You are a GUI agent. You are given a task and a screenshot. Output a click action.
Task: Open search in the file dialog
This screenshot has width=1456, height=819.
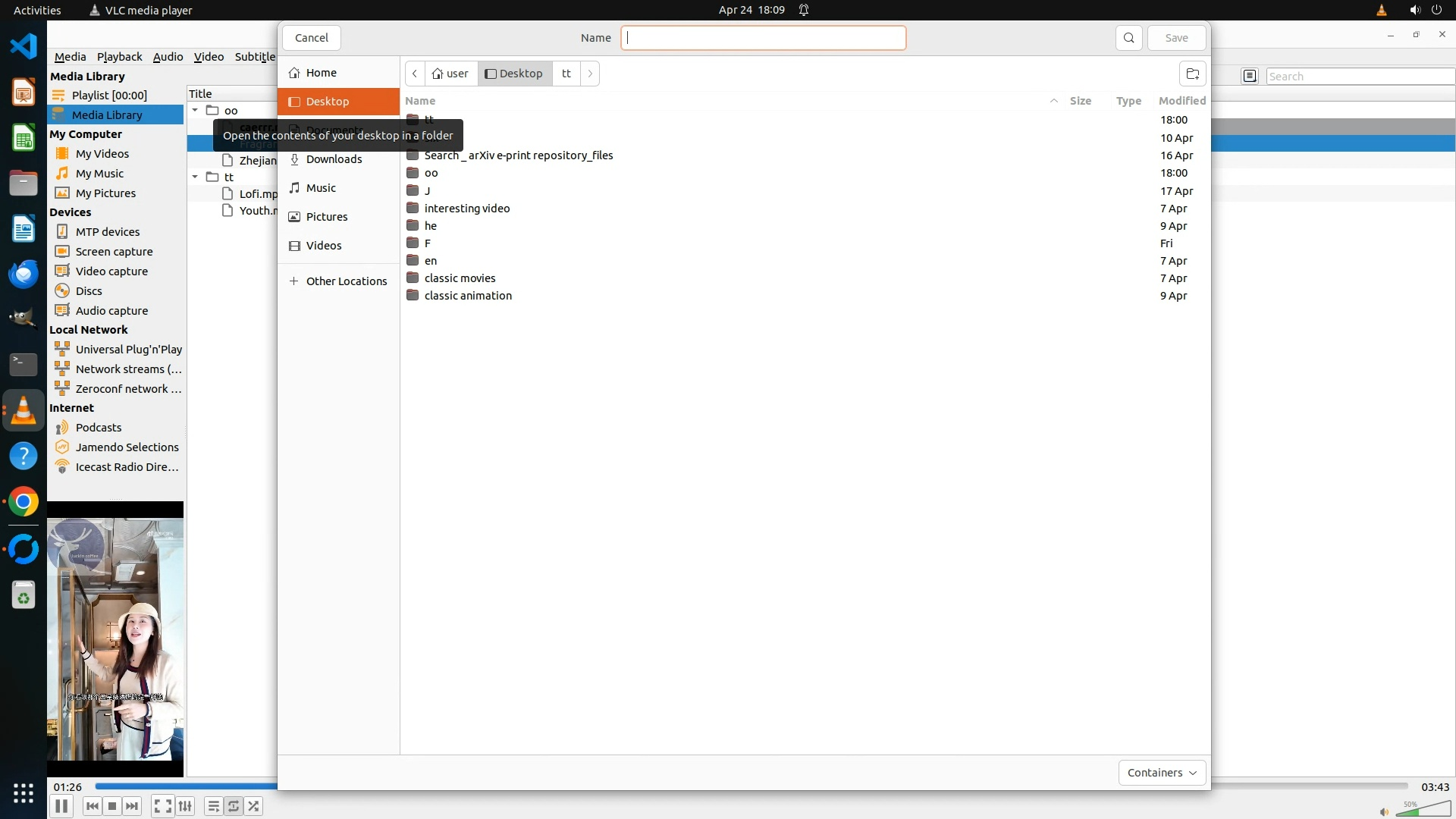pos(1128,38)
